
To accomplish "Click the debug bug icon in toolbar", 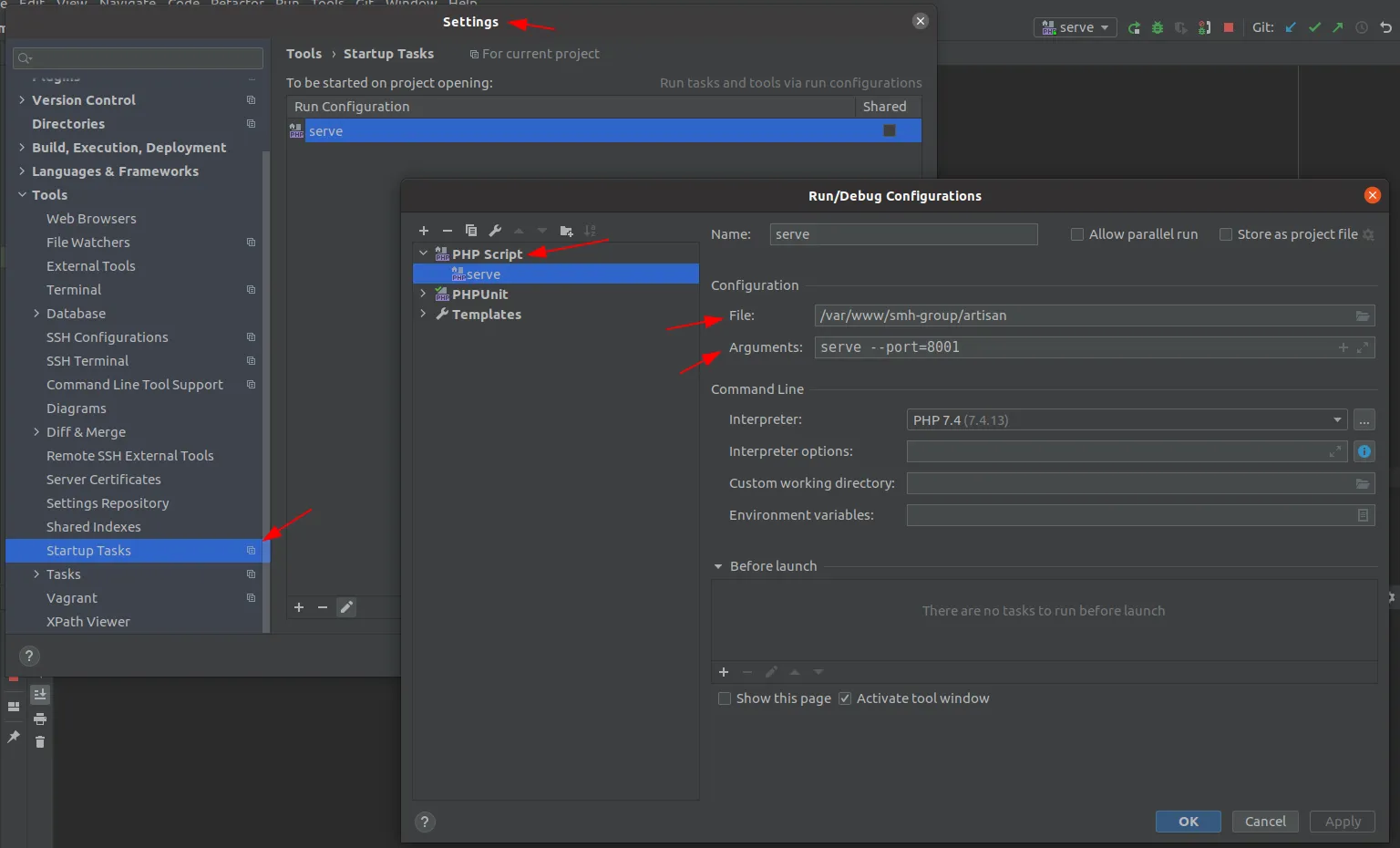I will tap(1158, 27).
